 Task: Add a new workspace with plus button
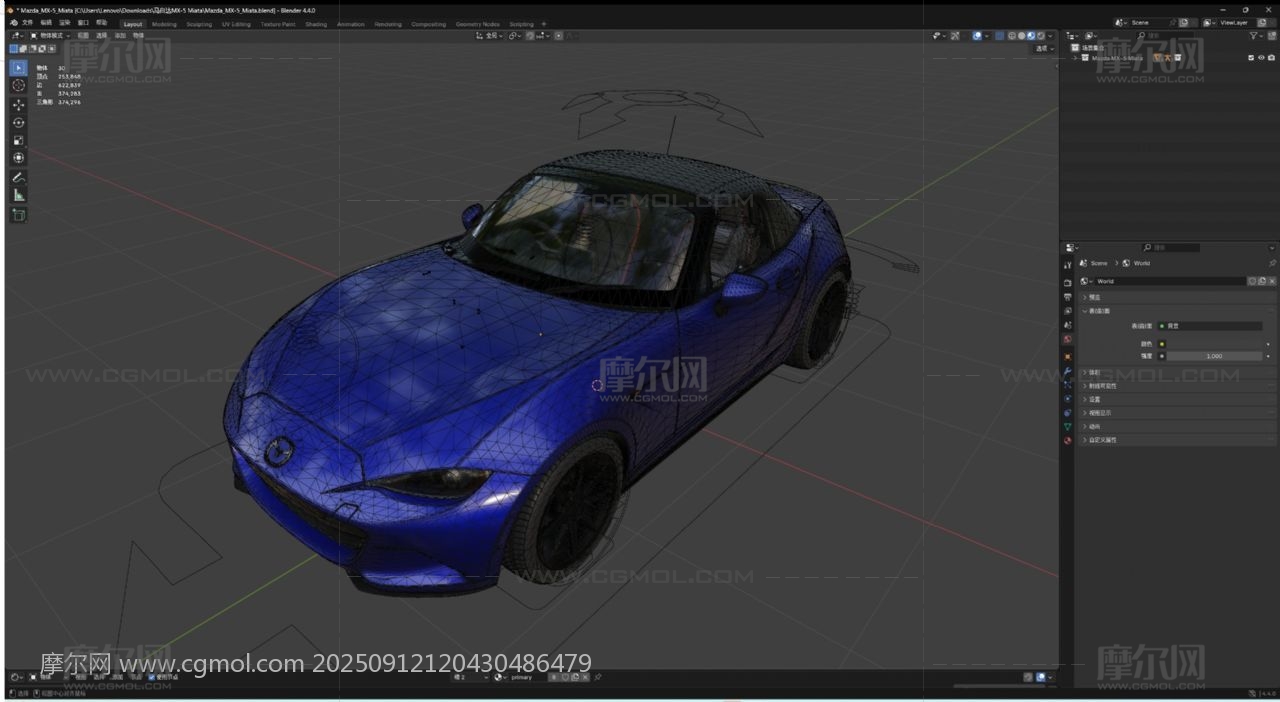(x=544, y=24)
